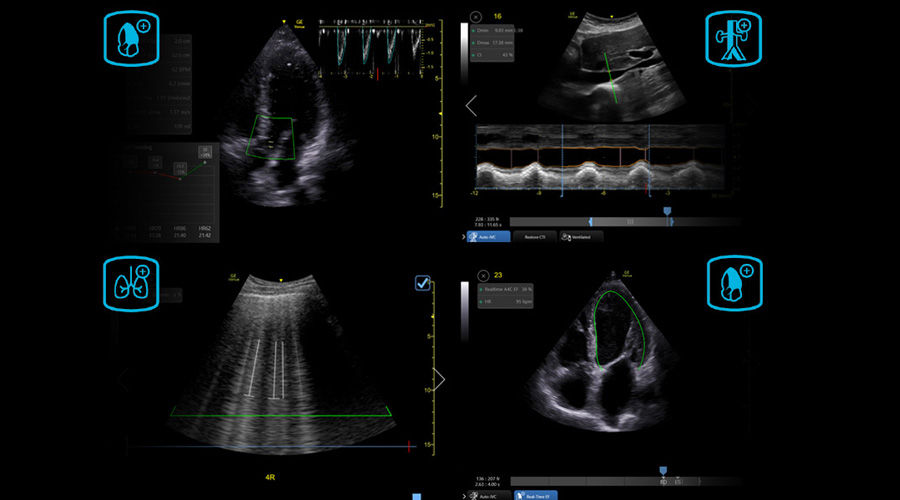The image size is (900, 500).
Task: Close the ejection fraction panel numbered 23
Action: coord(484,275)
